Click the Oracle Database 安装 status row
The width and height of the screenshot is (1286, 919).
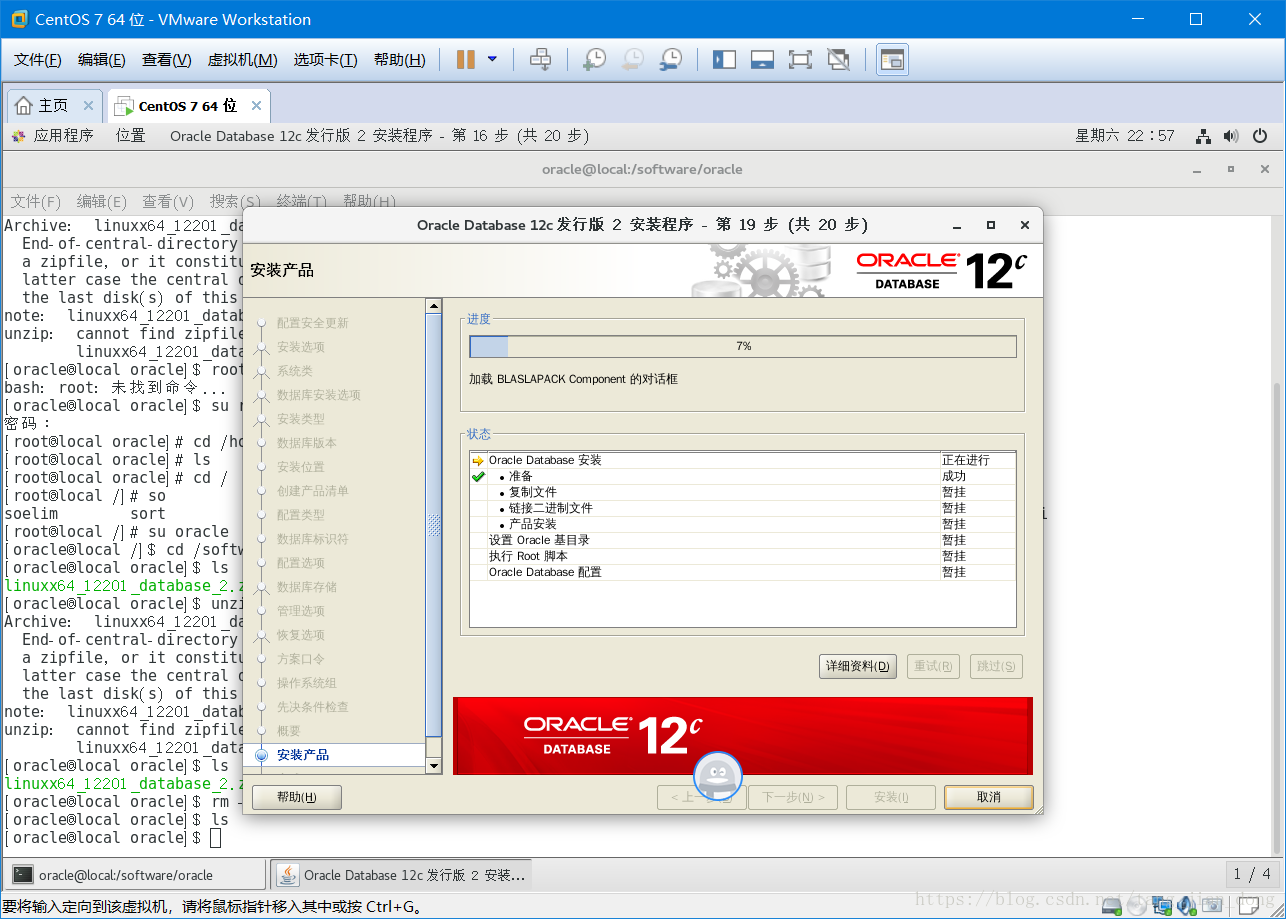pos(742,460)
